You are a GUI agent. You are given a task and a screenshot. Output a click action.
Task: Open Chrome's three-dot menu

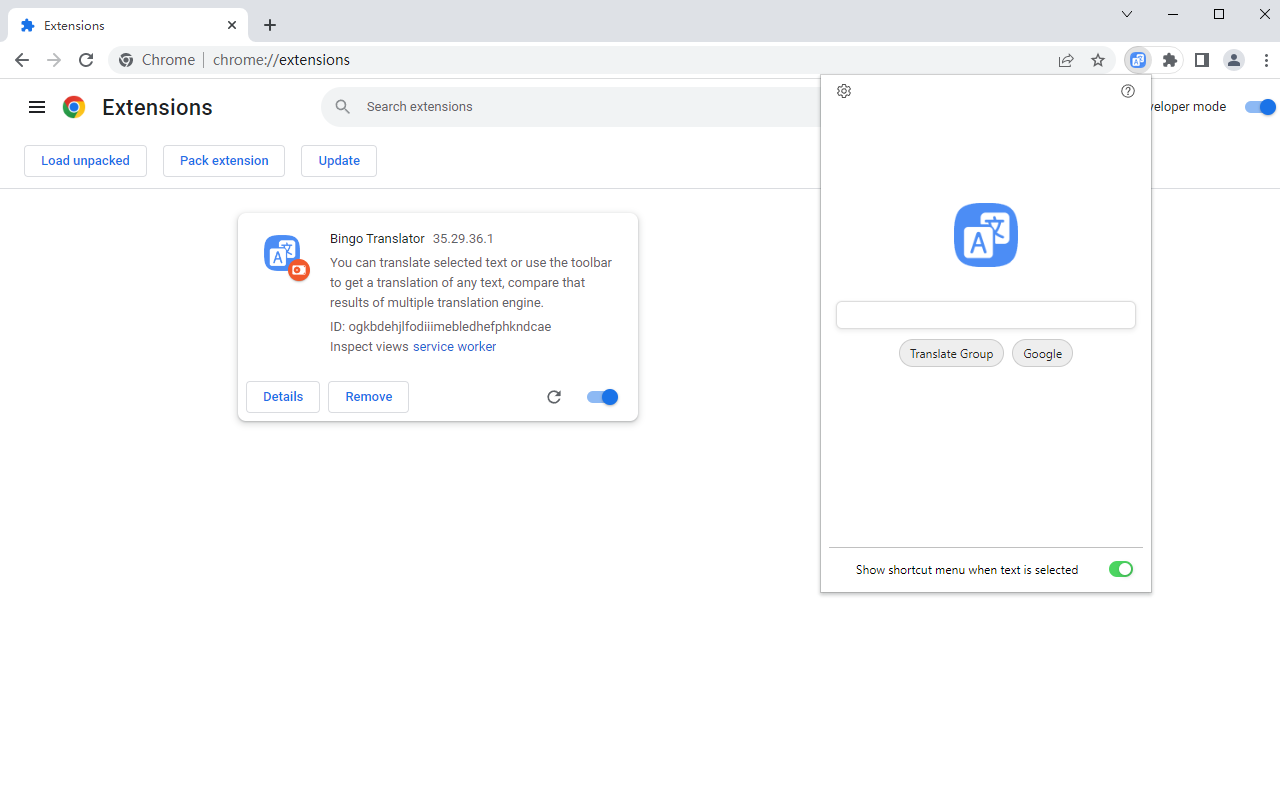[x=1266, y=60]
